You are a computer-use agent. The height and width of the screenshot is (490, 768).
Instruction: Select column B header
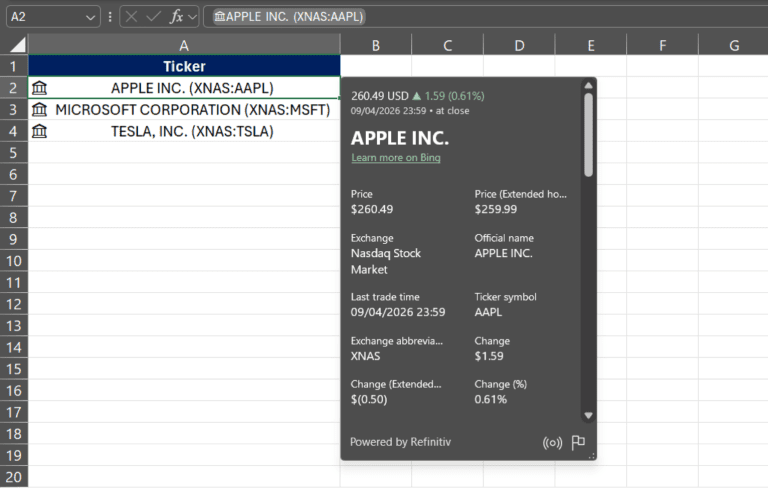point(376,45)
